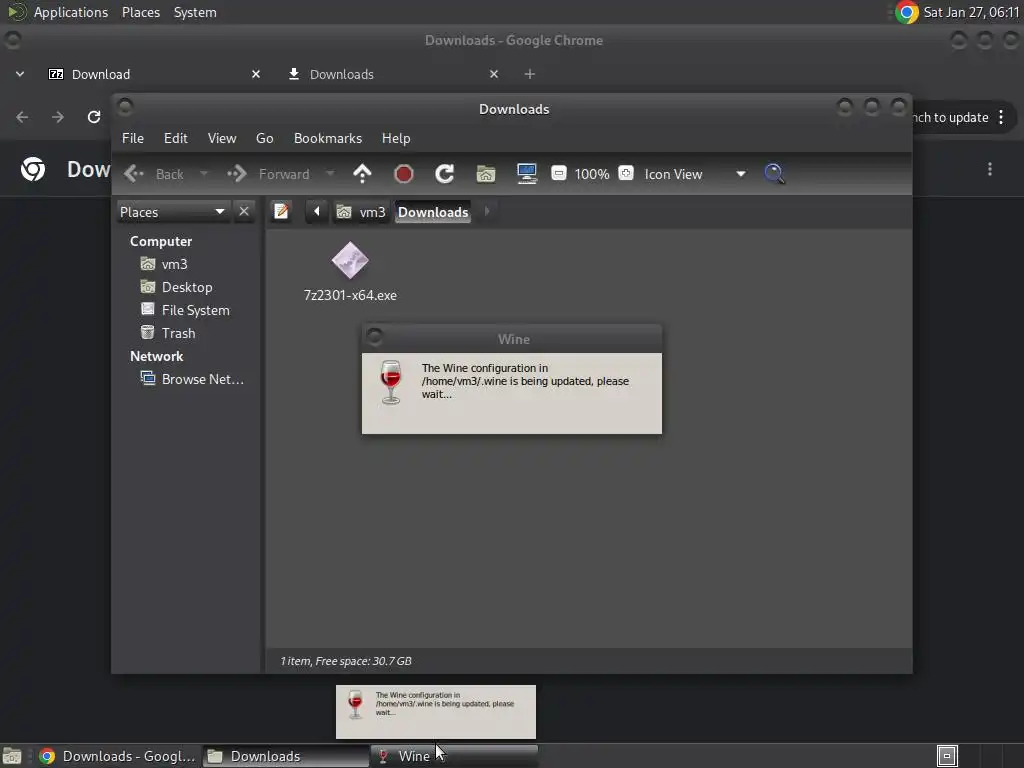
Task: Click Chrome reload icon
Action: point(94,117)
